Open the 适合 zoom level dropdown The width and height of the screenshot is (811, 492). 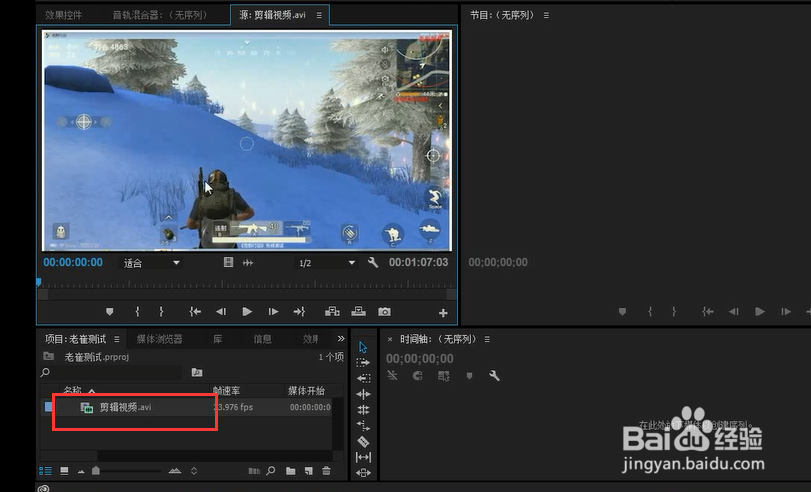click(151, 263)
